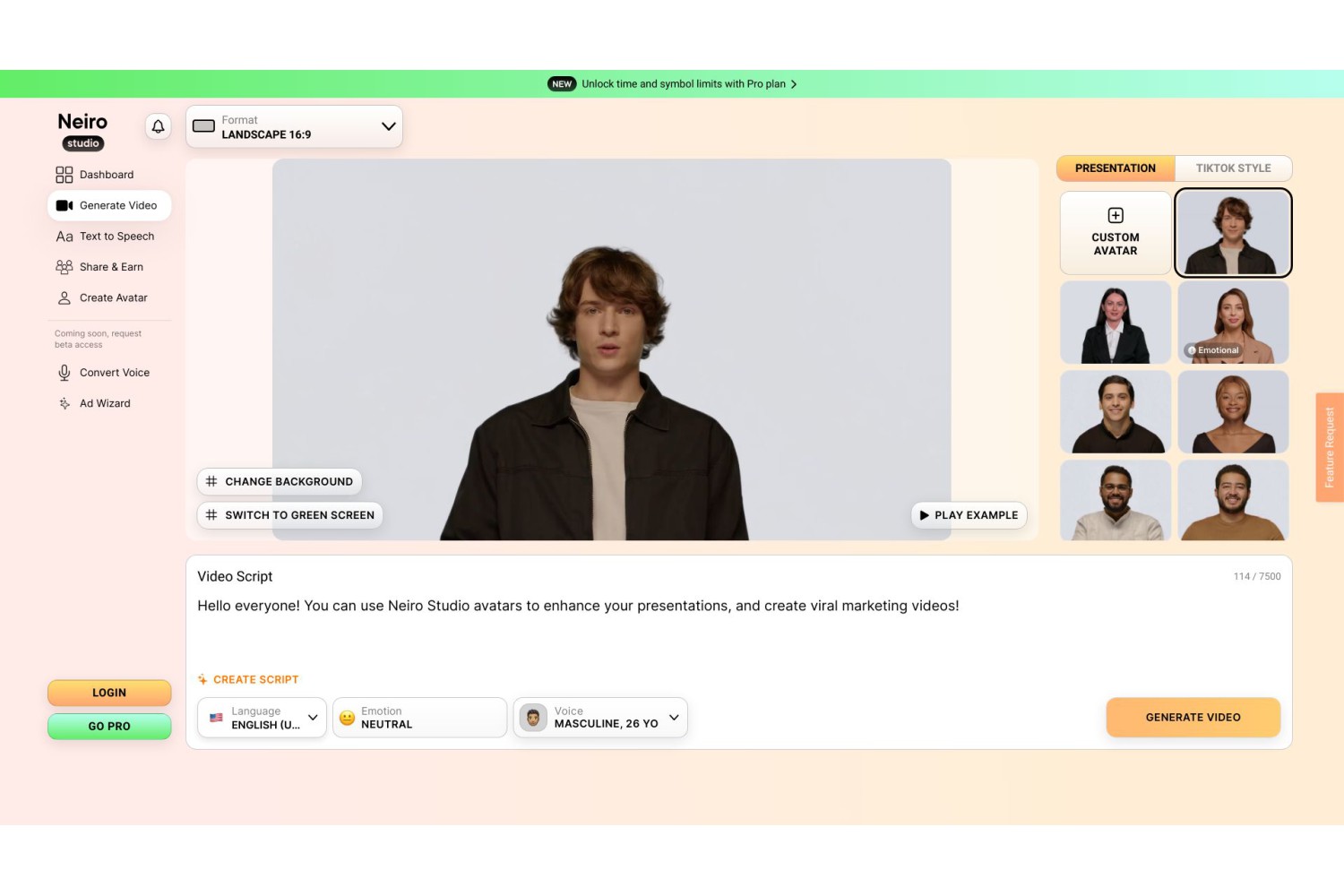Image resolution: width=1344 pixels, height=896 pixels.
Task: Click the Convert Voice microphone icon
Action: (x=65, y=373)
